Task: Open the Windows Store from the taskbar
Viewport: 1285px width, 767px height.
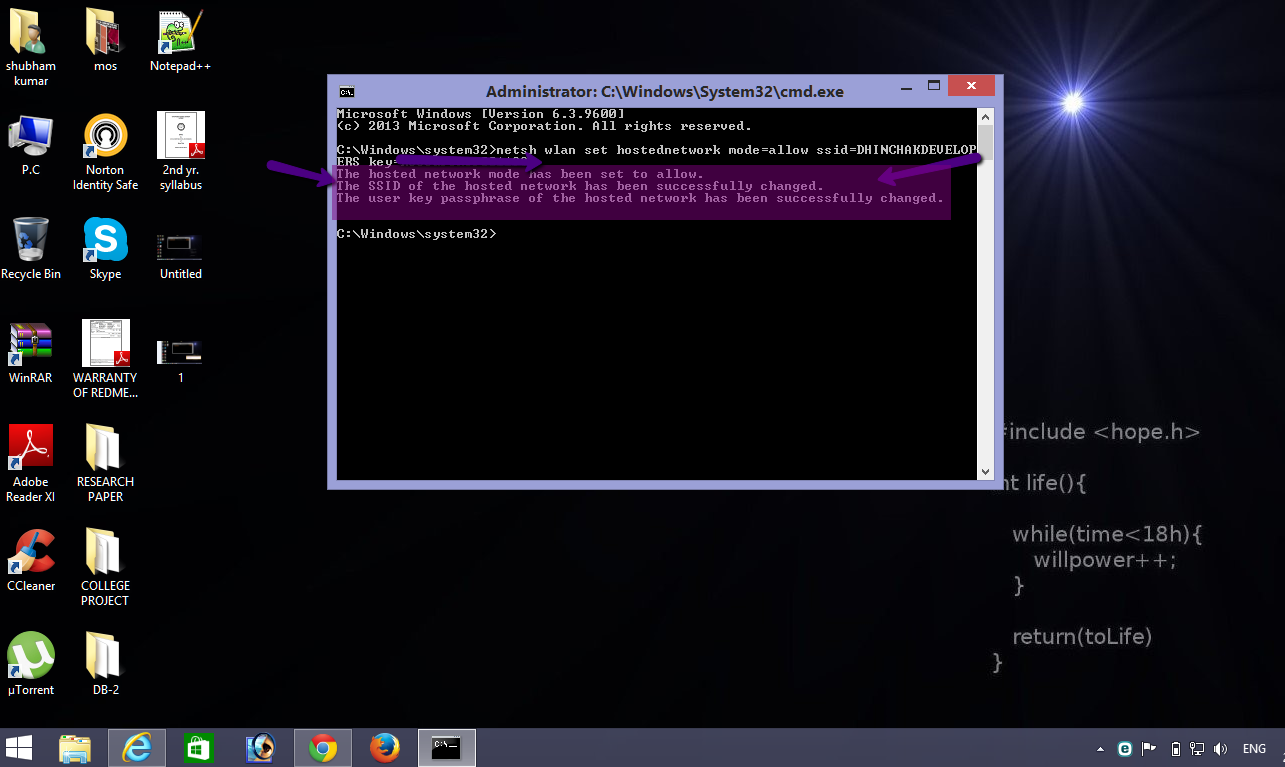Action: 198,748
